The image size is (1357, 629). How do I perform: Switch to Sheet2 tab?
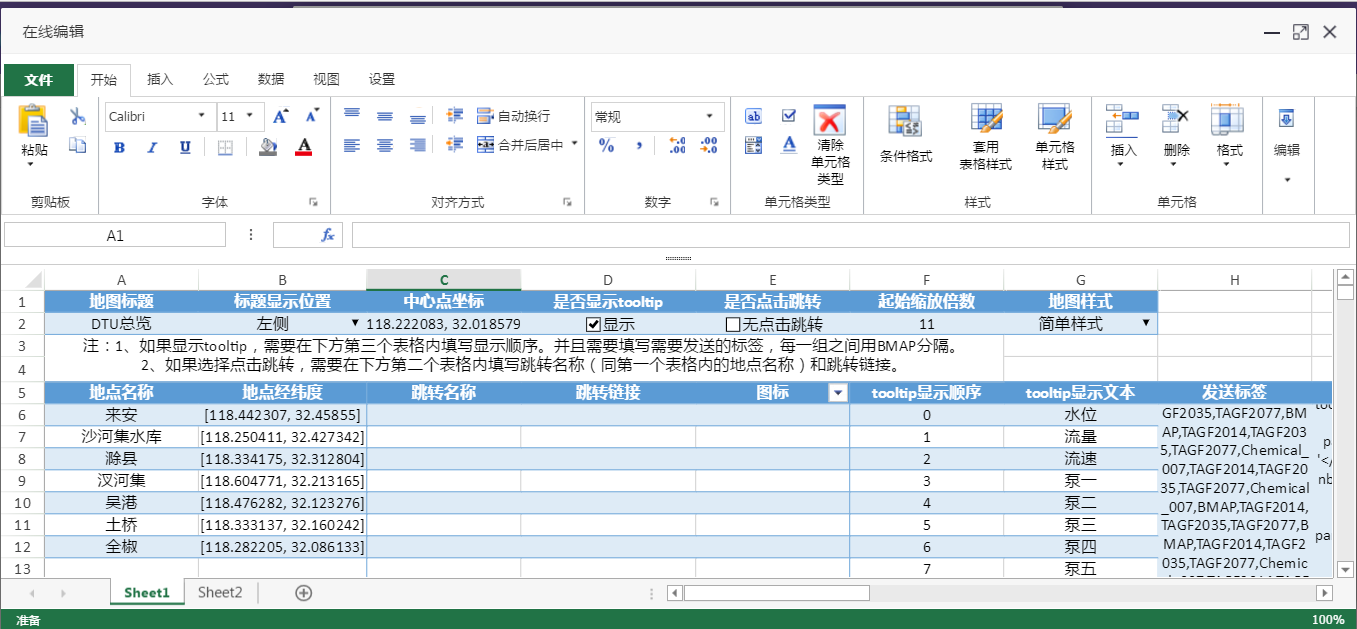pos(220,593)
